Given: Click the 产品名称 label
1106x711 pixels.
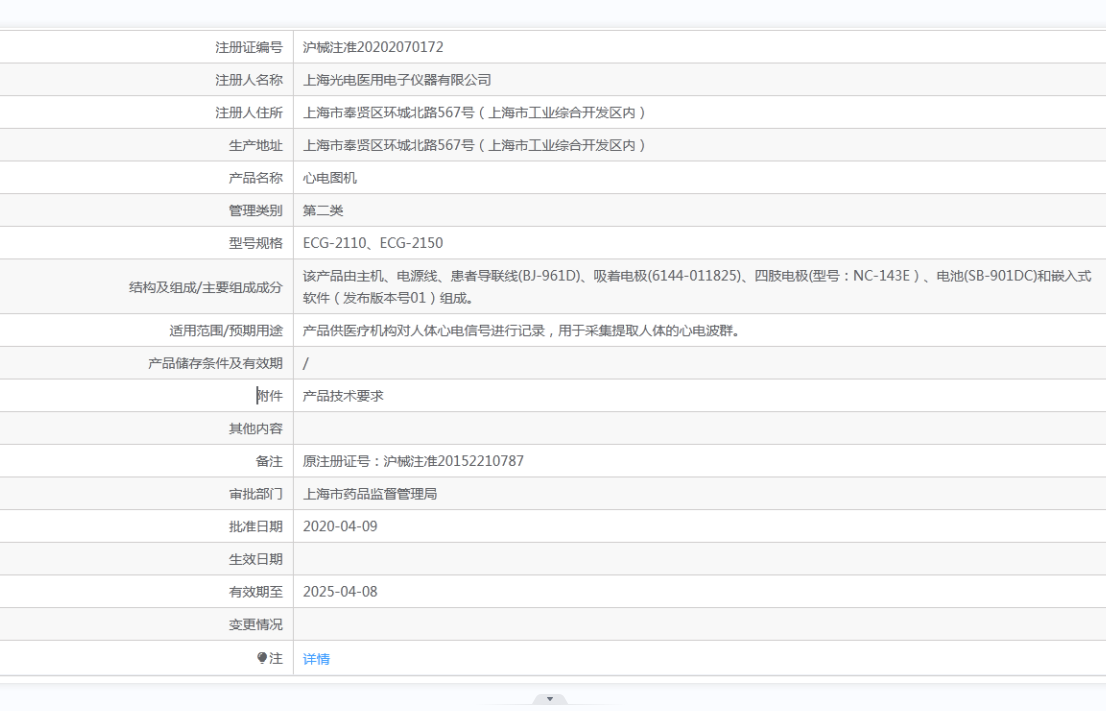Looking at the screenshot, I should 255,178.
